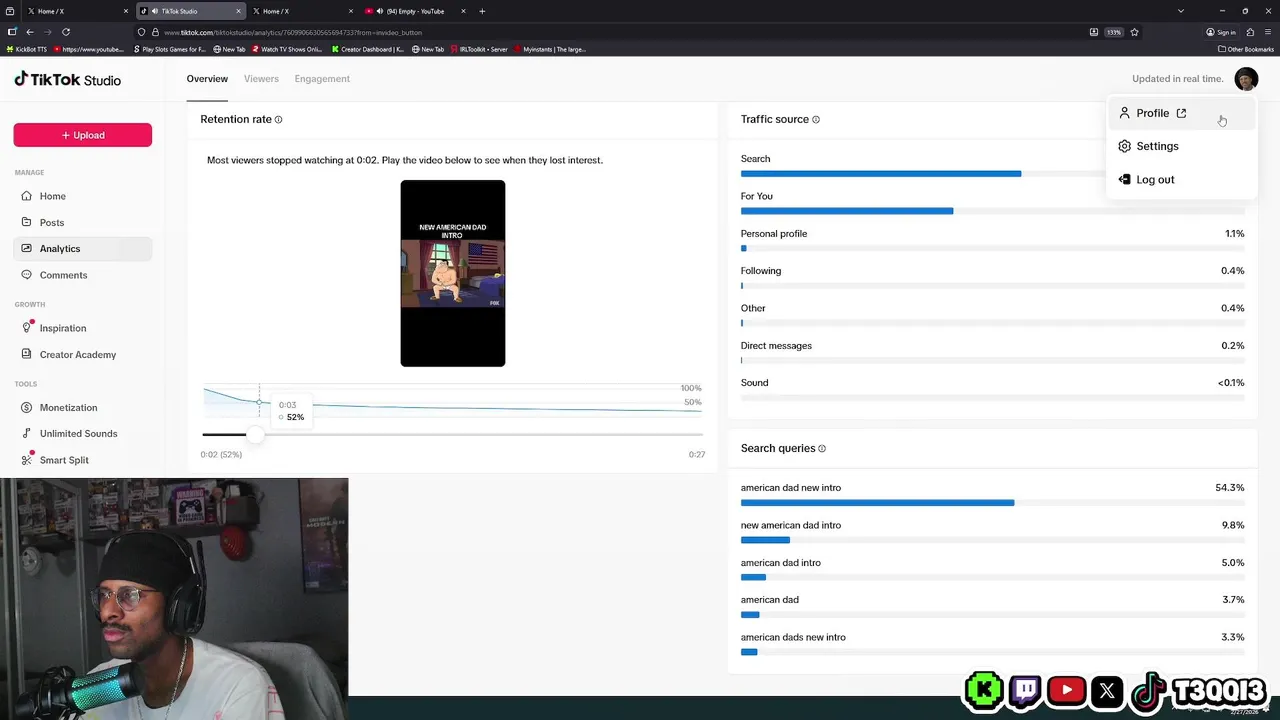The image size is (1280, 720).
Task: Open the Watch TV Shows Online bookmark
Action: coord(287,49)
